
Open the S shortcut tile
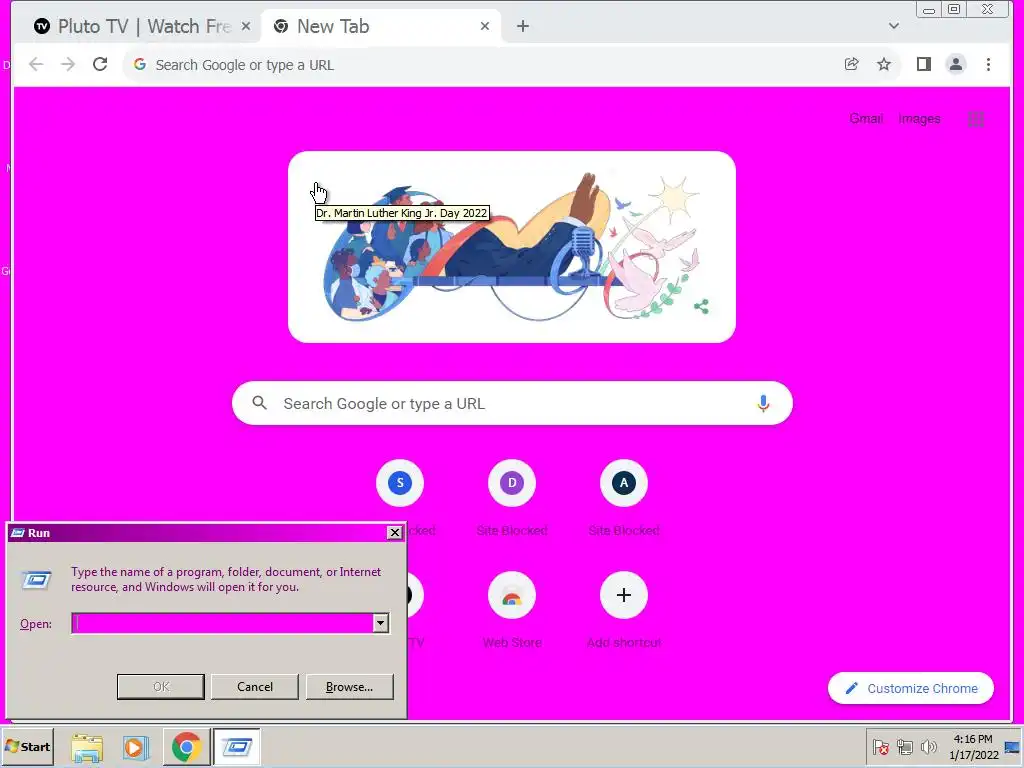click(400, 483)
